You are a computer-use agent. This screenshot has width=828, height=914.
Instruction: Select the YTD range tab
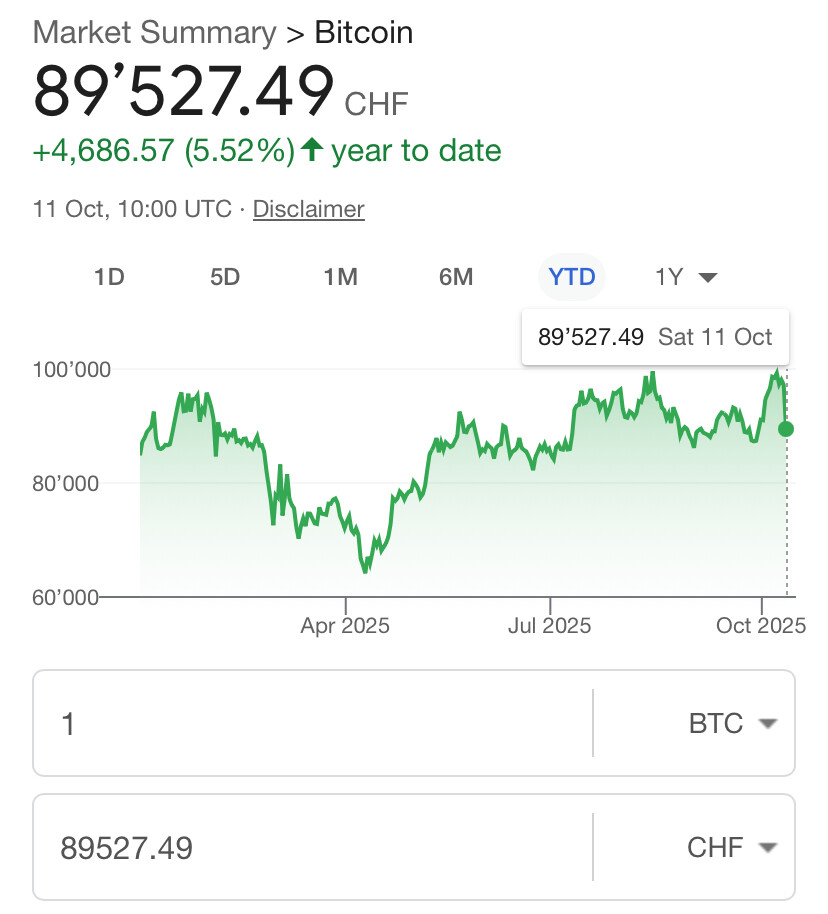(572, 277)
